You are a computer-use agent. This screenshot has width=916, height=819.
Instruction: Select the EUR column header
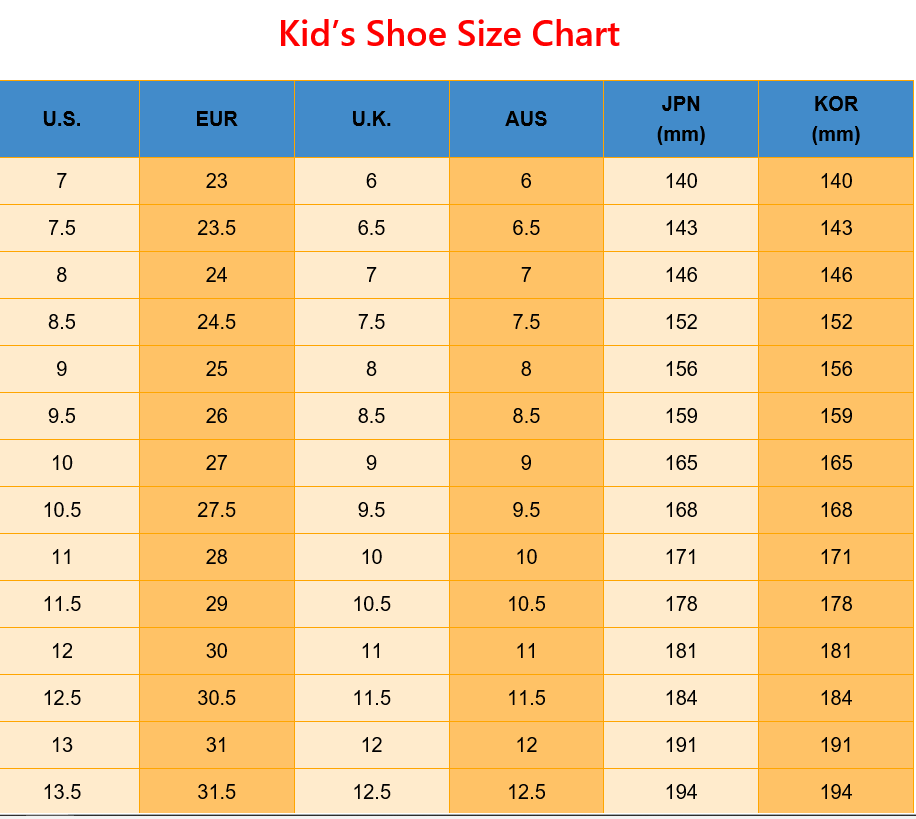[x=217, y=119]
